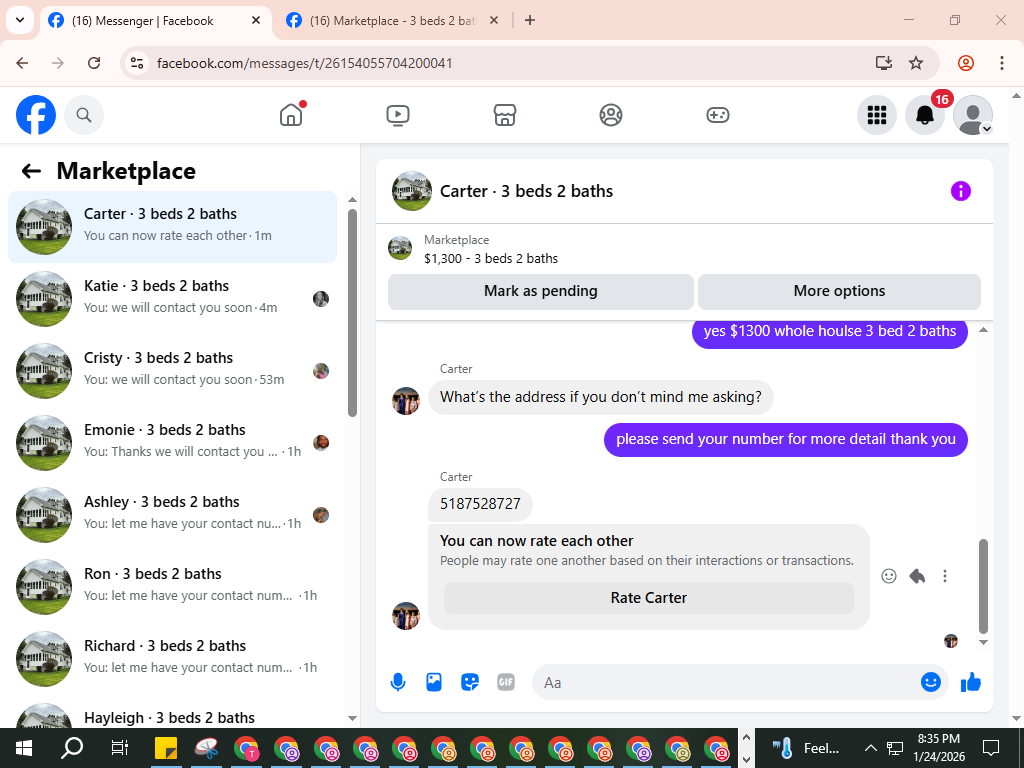Open Task View
The image size is (1024, 768).
(x=120, y=748)
